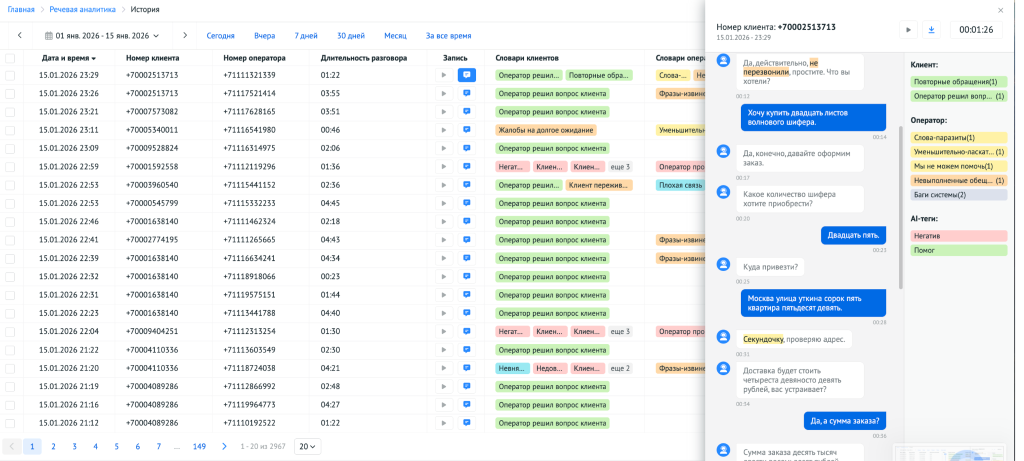Go to next page of results
The height and width of the screenshot is (461, 1024).
pyautogui.click(x=224, y=446)
